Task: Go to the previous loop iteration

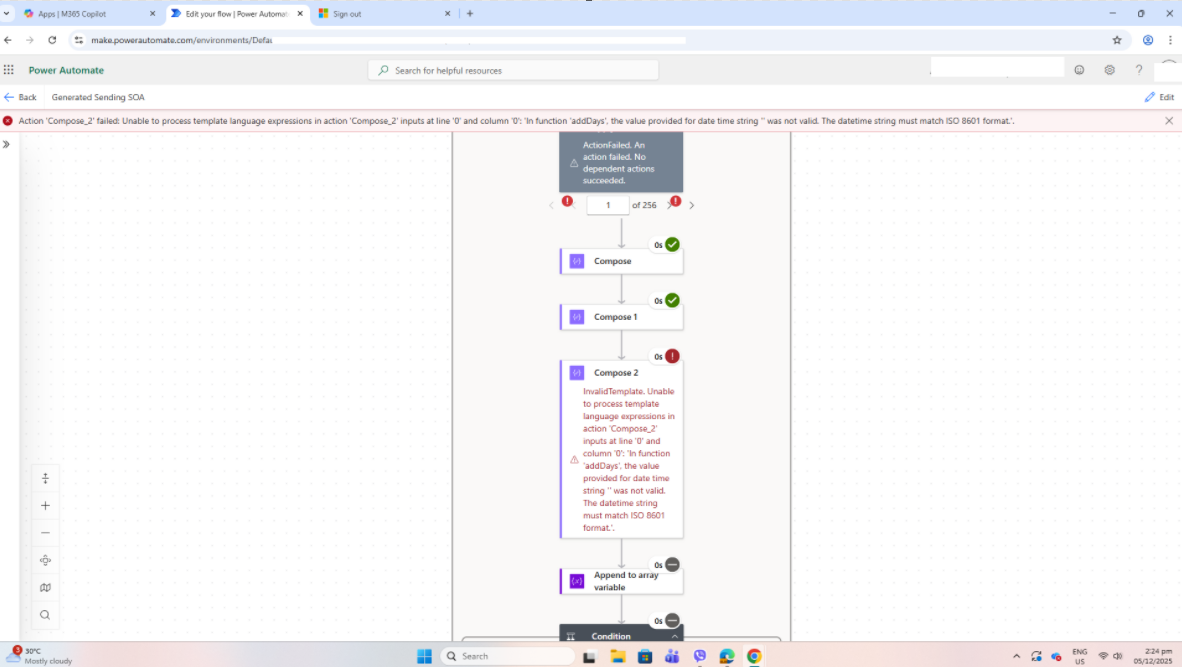Action: pyautogui.click(x=551, y=205)
